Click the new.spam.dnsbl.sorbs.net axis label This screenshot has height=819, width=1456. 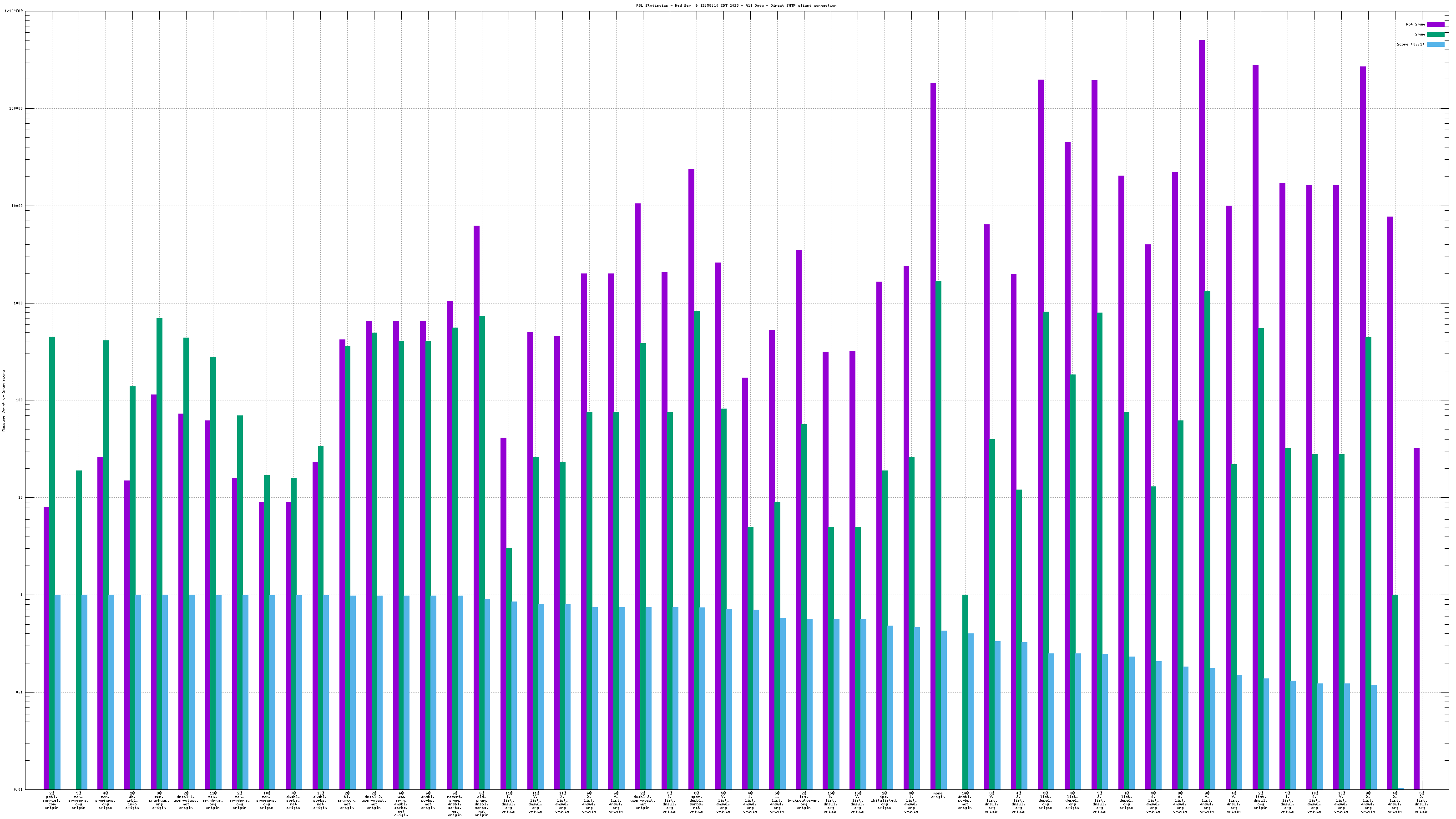[x=401, y=804]
